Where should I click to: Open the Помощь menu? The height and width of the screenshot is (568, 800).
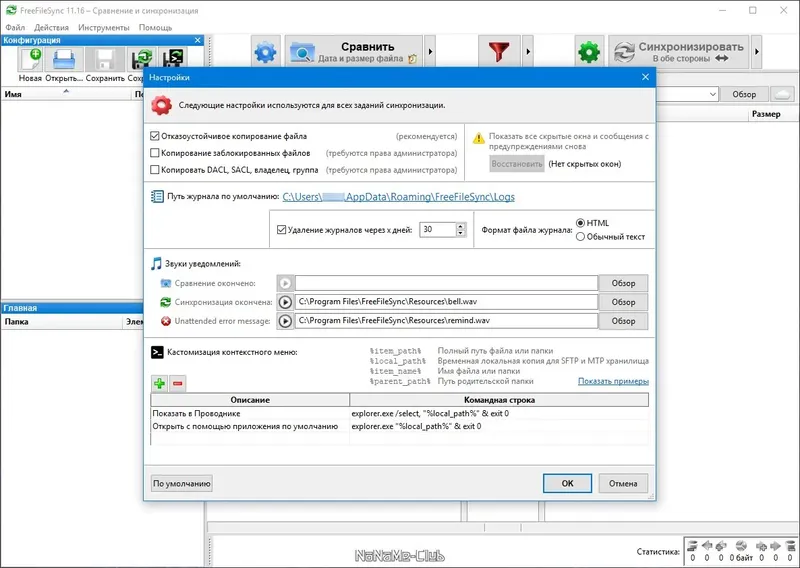[155, 27]
